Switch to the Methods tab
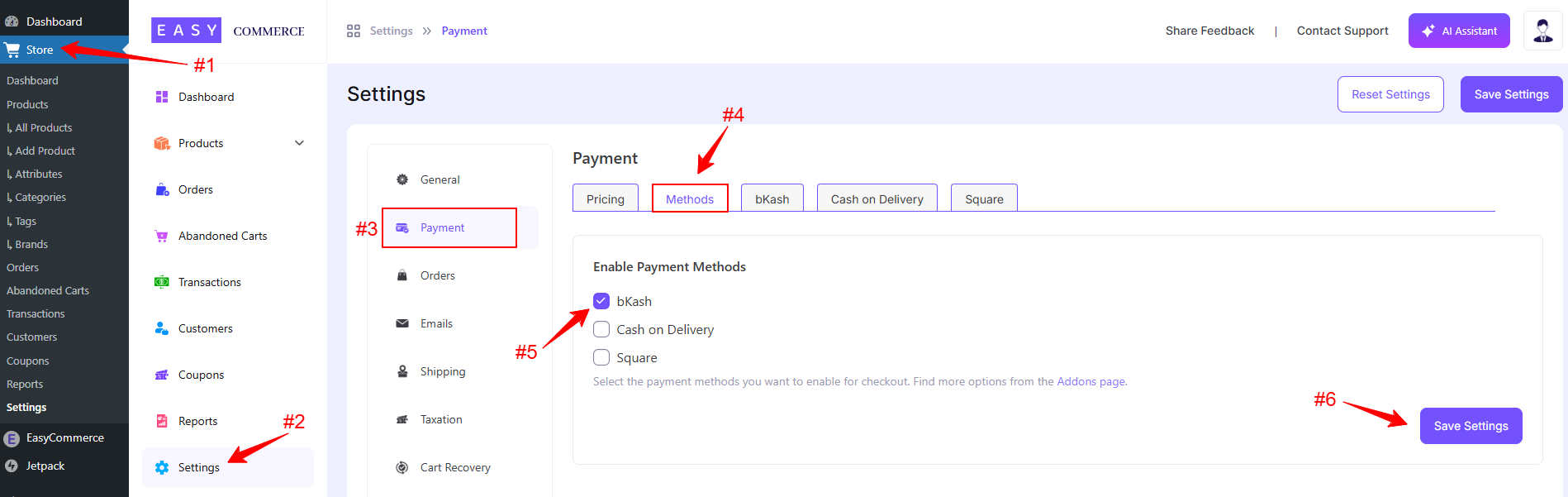This screenshot has height=497, width=1568. (x=690, y=198)
